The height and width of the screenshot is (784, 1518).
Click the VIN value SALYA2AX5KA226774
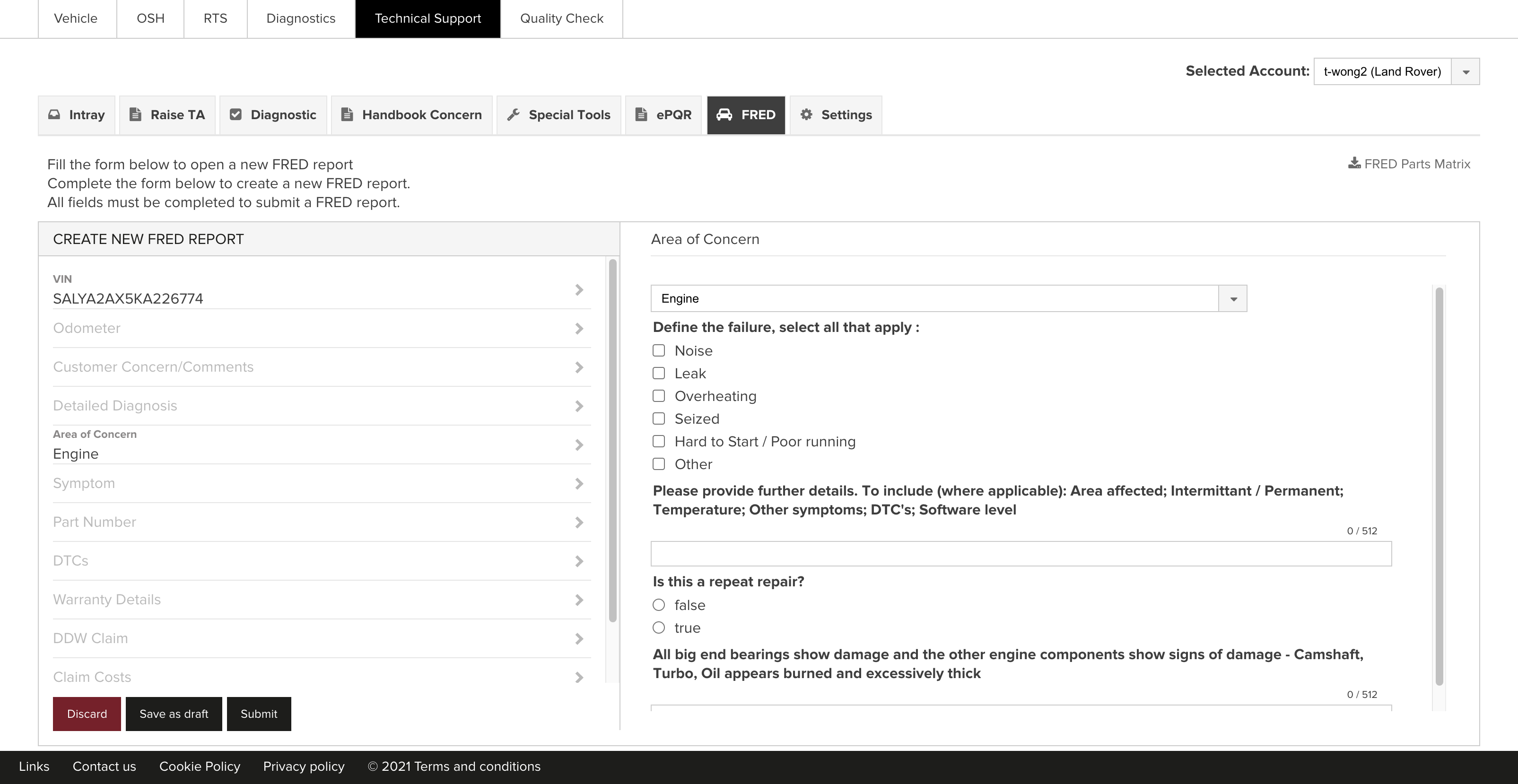click(x=128, y=299)
